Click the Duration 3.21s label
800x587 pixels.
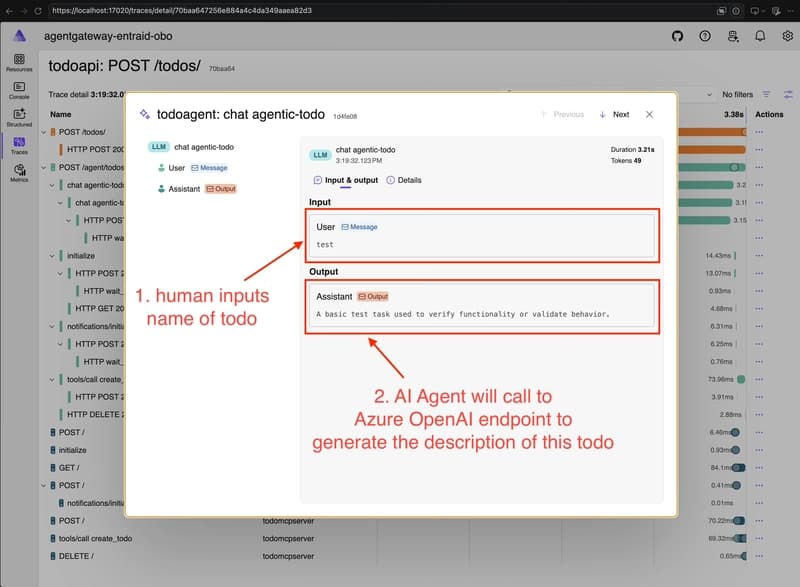tap(632, 149)
